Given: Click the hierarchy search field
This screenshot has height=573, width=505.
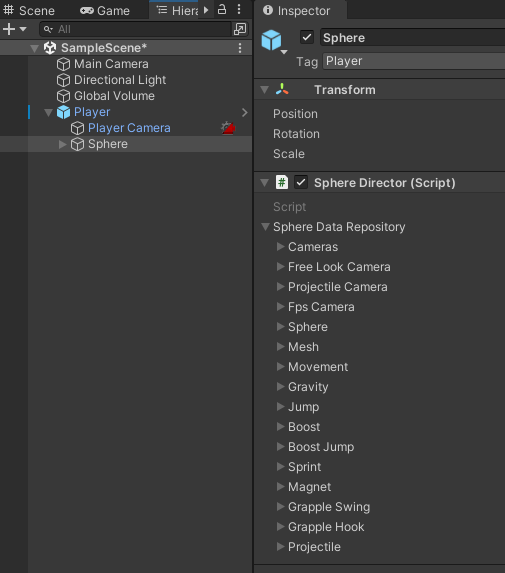Looking at the screenshot, I should 135,29.
